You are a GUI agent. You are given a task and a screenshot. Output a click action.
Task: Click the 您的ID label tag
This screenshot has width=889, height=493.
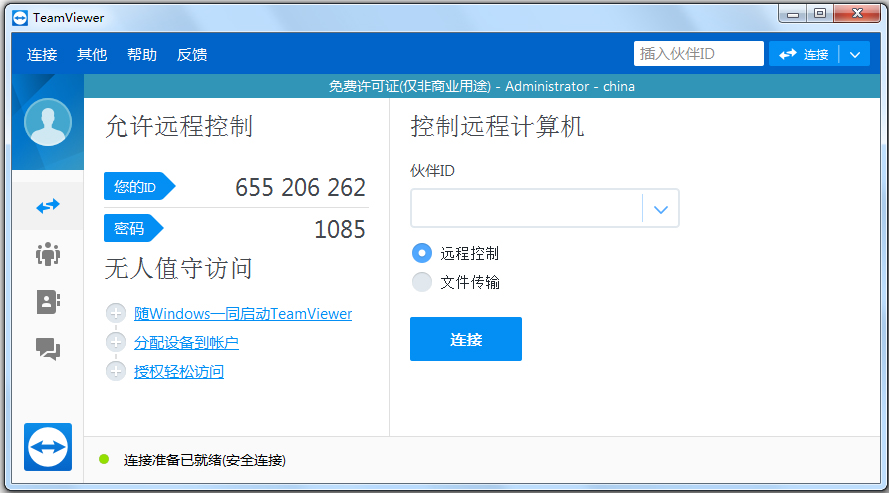(139, 186)
